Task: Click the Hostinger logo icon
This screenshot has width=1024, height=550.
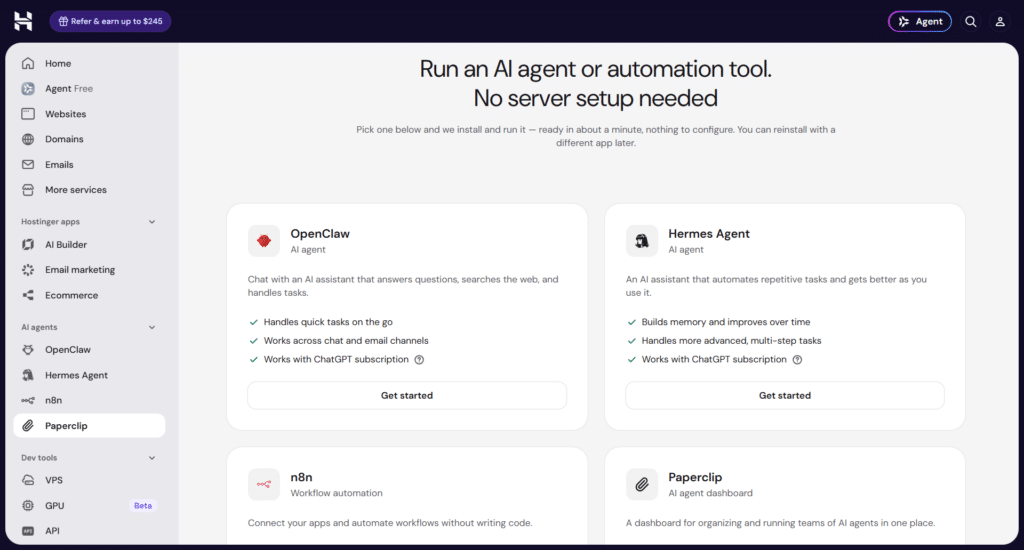Action: click(x=23, y=21)
